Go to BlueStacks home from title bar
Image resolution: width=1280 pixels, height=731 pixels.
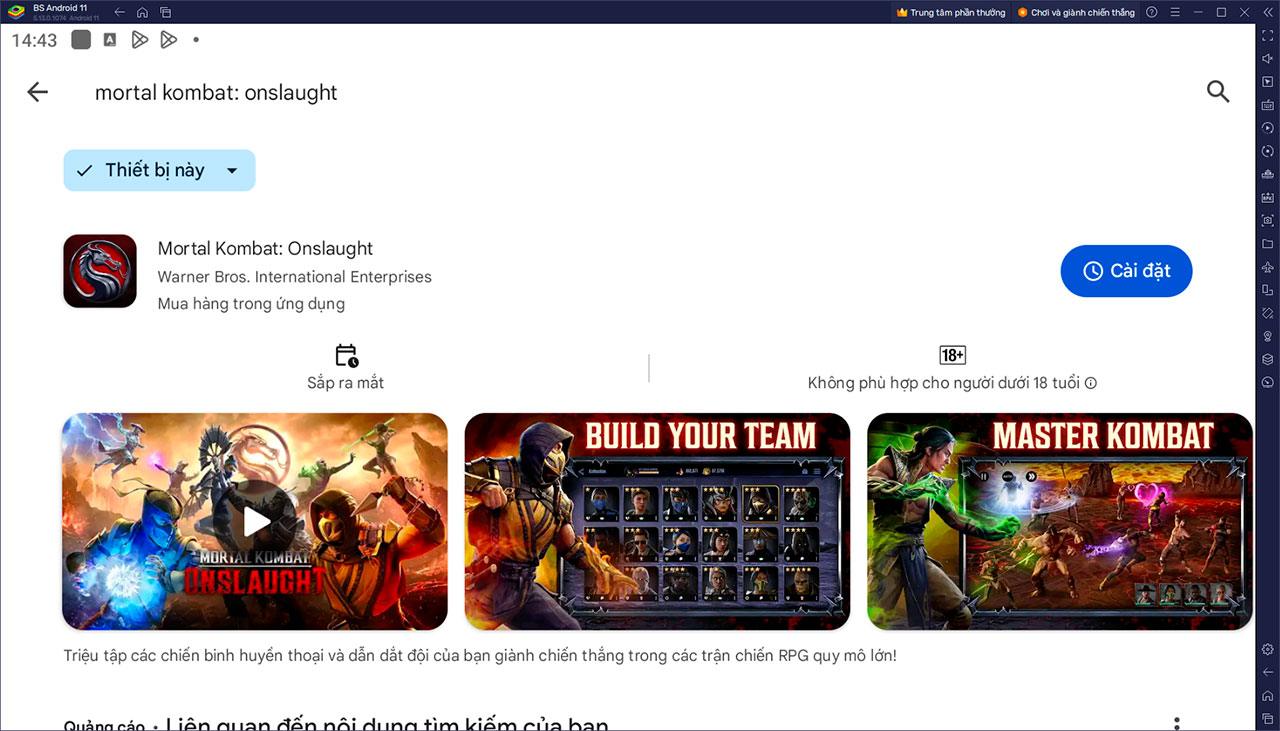click(x=143, y=12)
